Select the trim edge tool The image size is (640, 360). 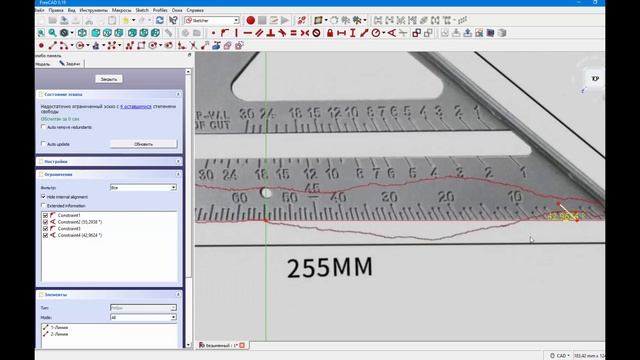(193, 46)
